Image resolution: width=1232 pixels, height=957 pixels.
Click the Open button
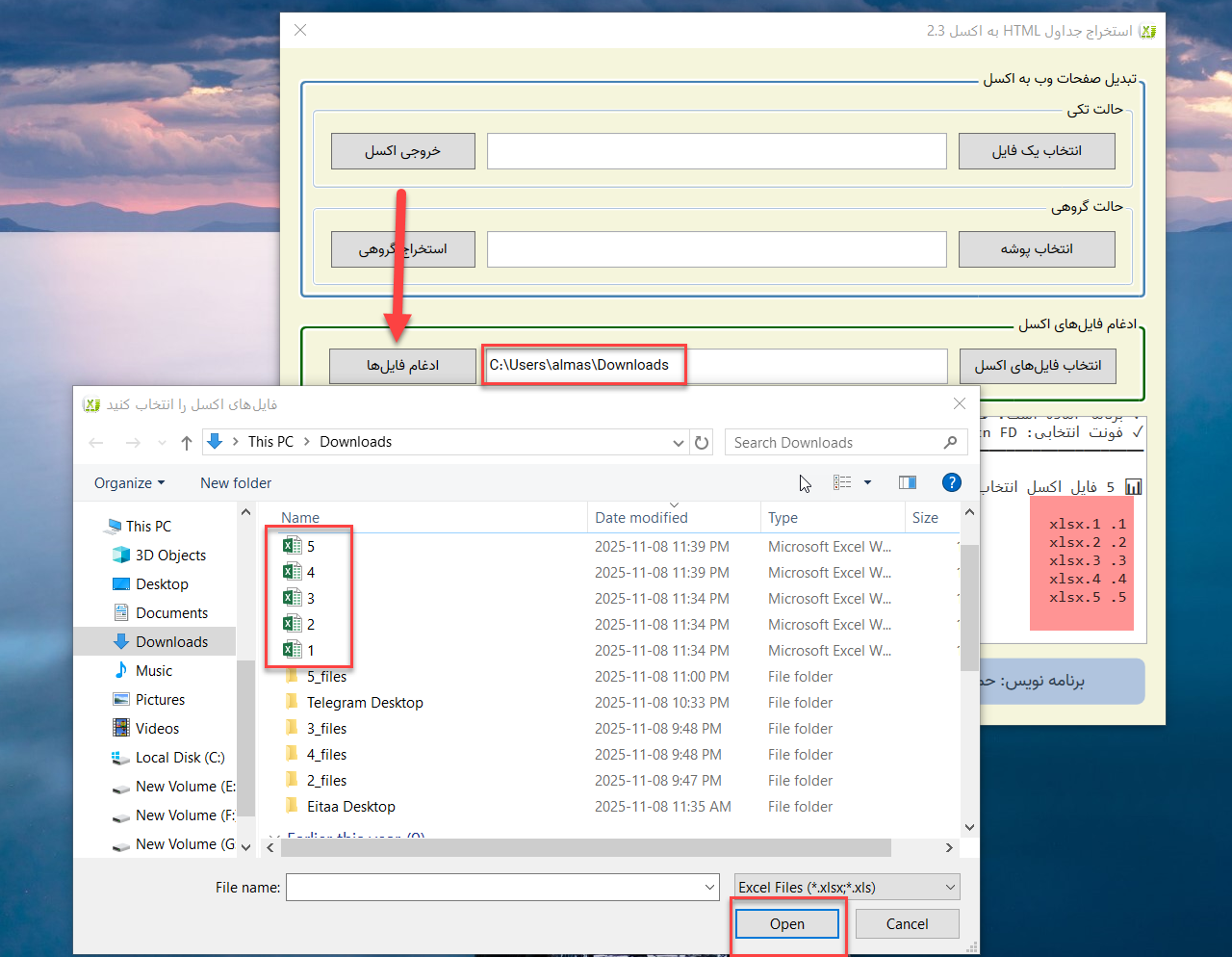click(x=786, y=924)
